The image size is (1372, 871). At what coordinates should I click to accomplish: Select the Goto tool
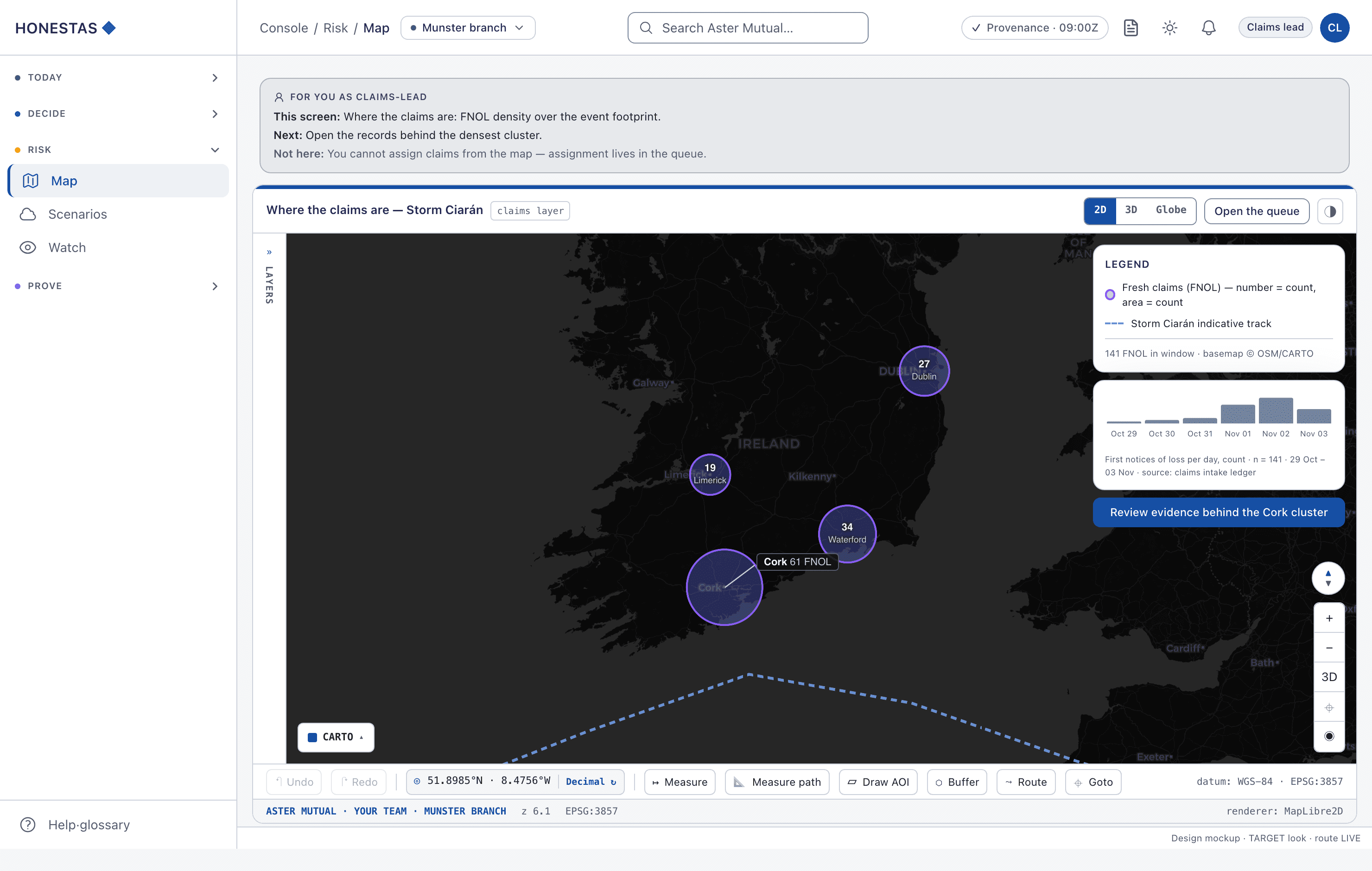point(1093,782)
